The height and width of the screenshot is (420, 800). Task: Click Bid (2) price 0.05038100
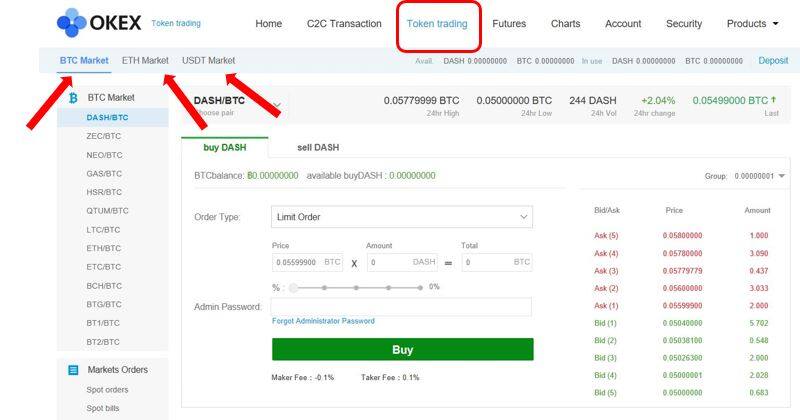[682, 340]
